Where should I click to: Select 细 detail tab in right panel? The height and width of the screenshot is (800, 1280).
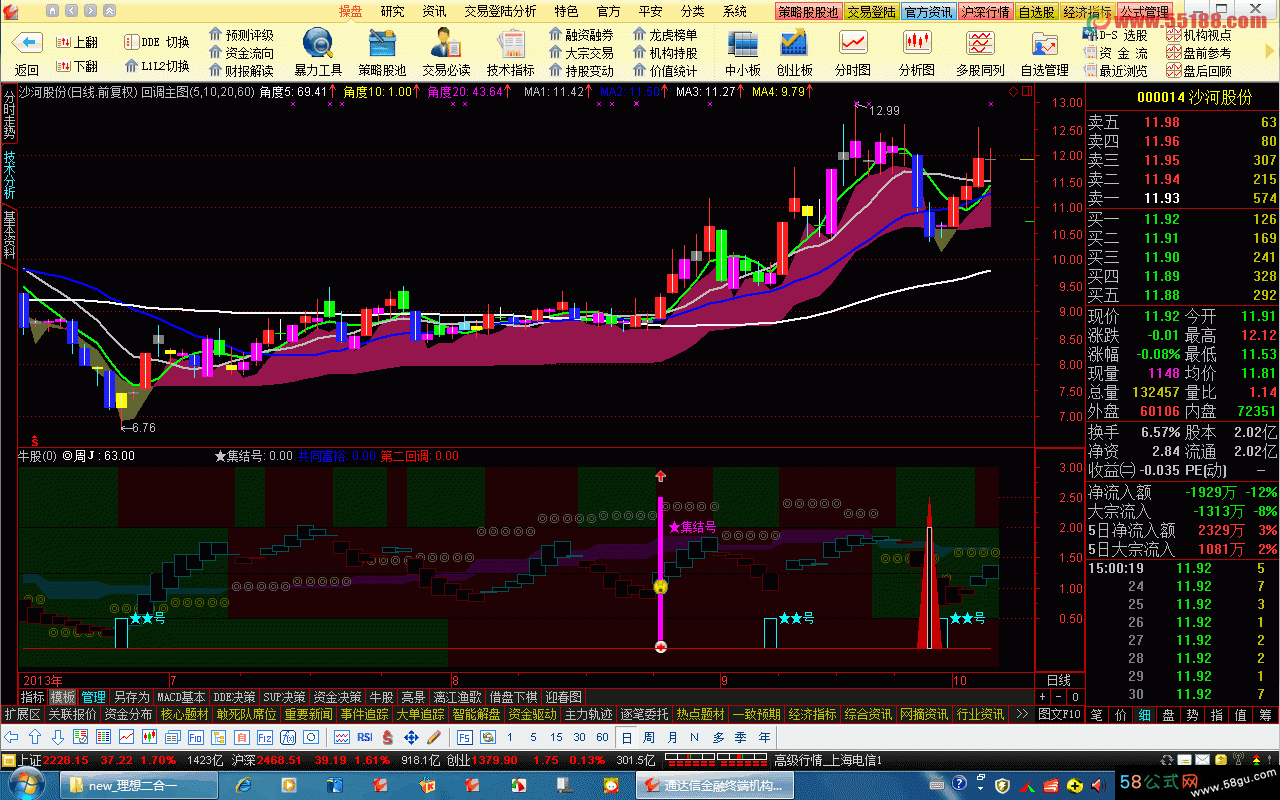pyautogui.click(x=1145, y=714)
